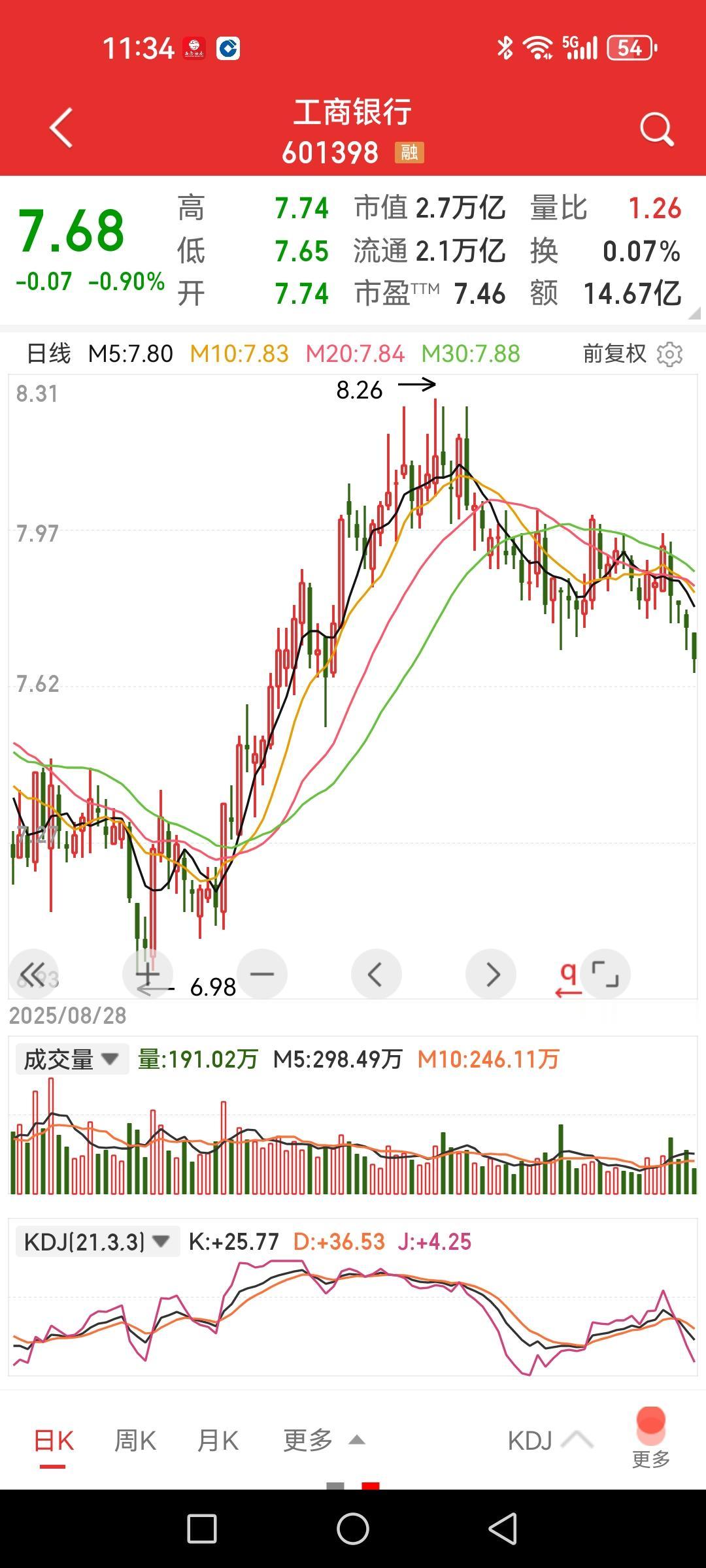Enter fullscreen chart mode

coord(605,974)
